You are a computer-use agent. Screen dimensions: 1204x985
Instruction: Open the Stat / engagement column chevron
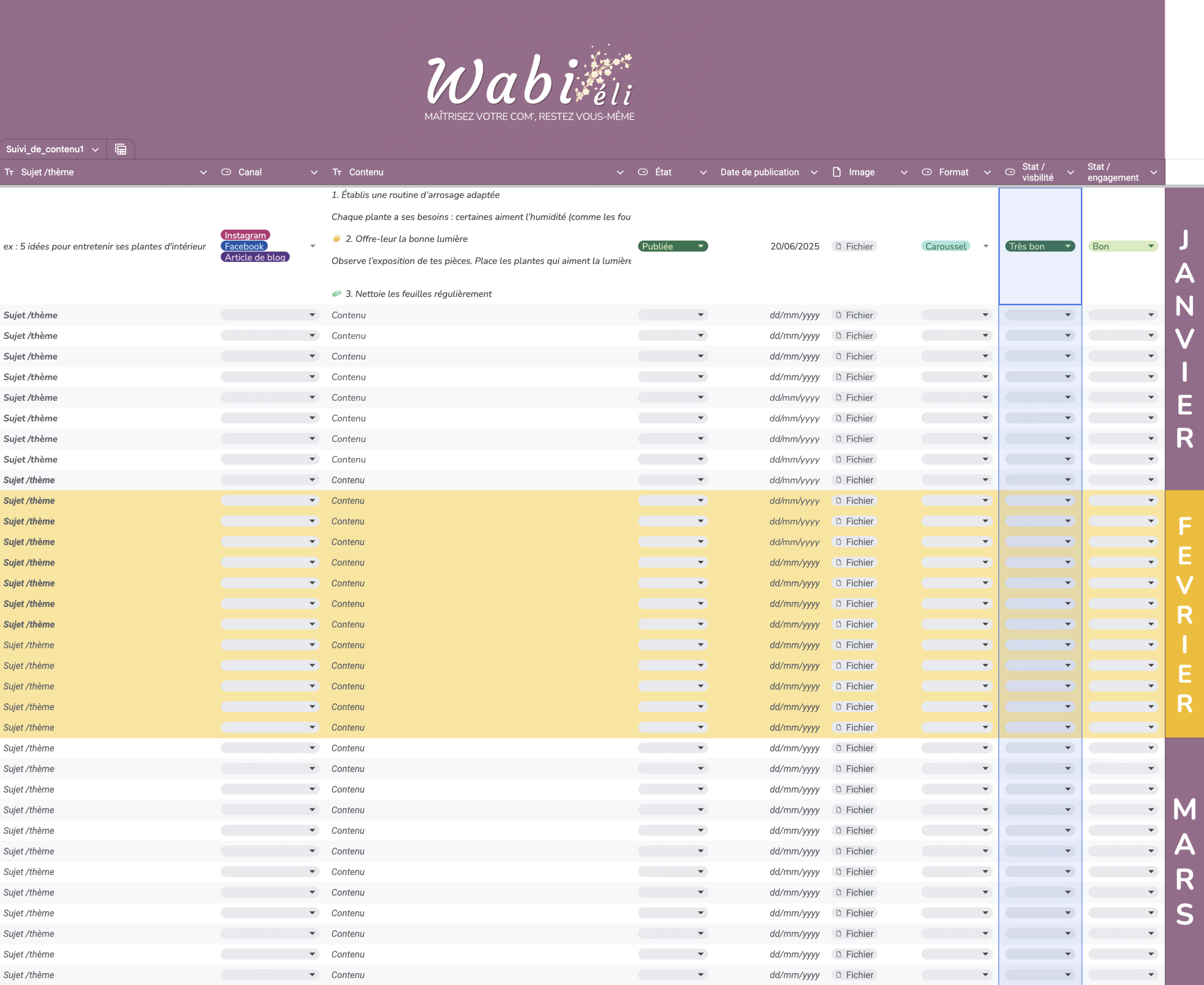point(1153,173)
